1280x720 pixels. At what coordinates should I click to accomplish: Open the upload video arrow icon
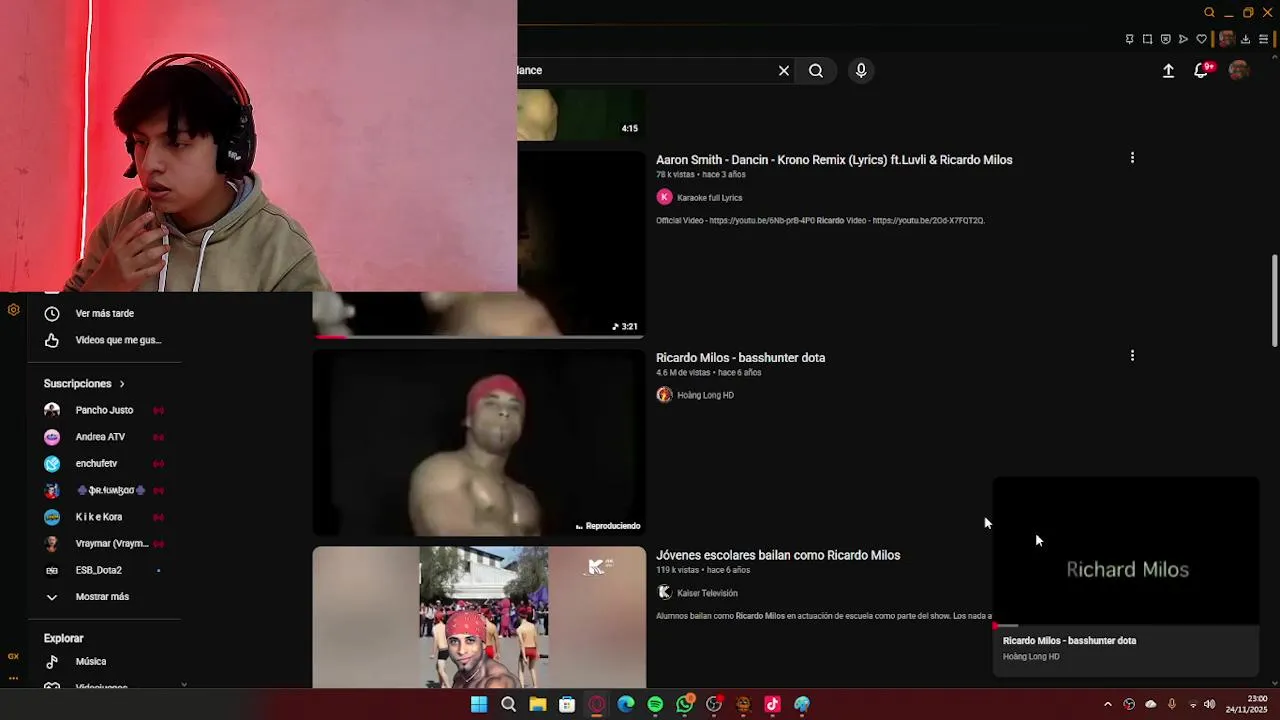point(1168,71)
